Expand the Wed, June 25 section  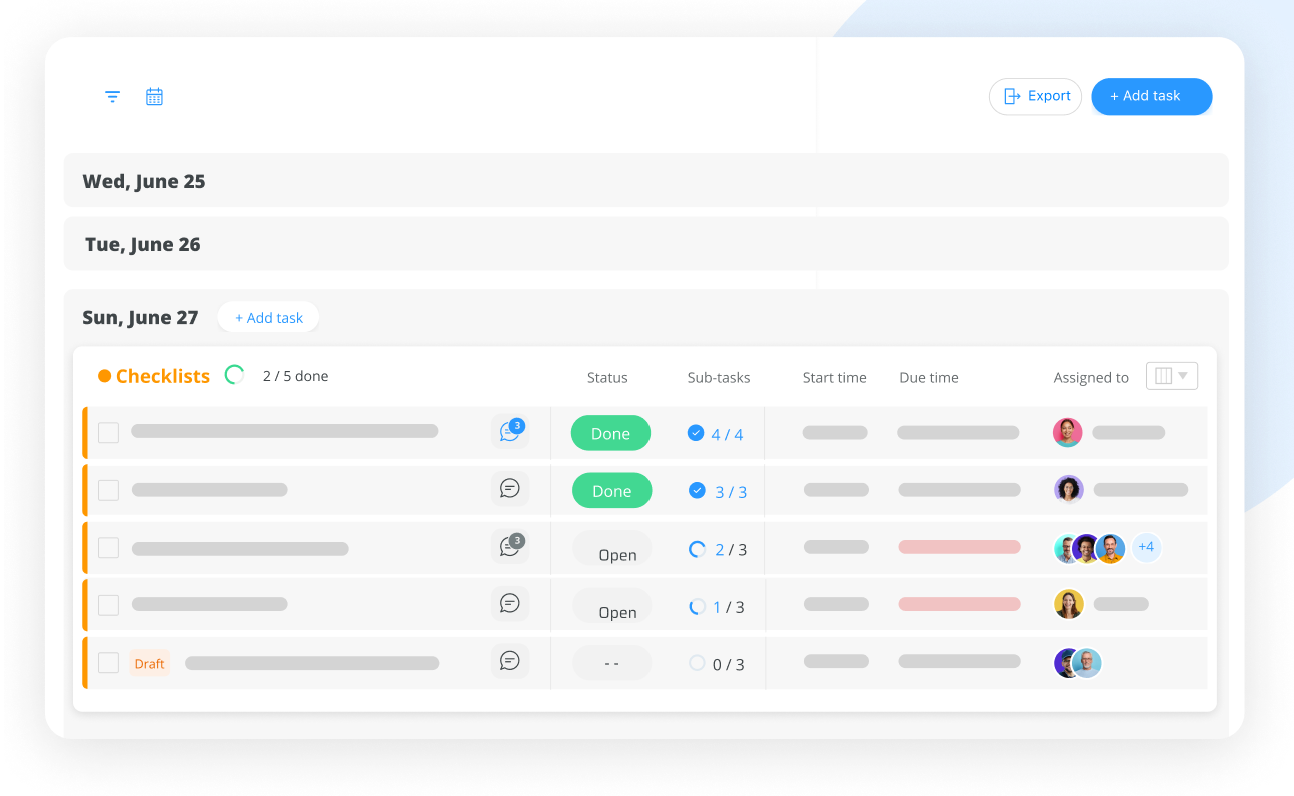coord(646,181)
